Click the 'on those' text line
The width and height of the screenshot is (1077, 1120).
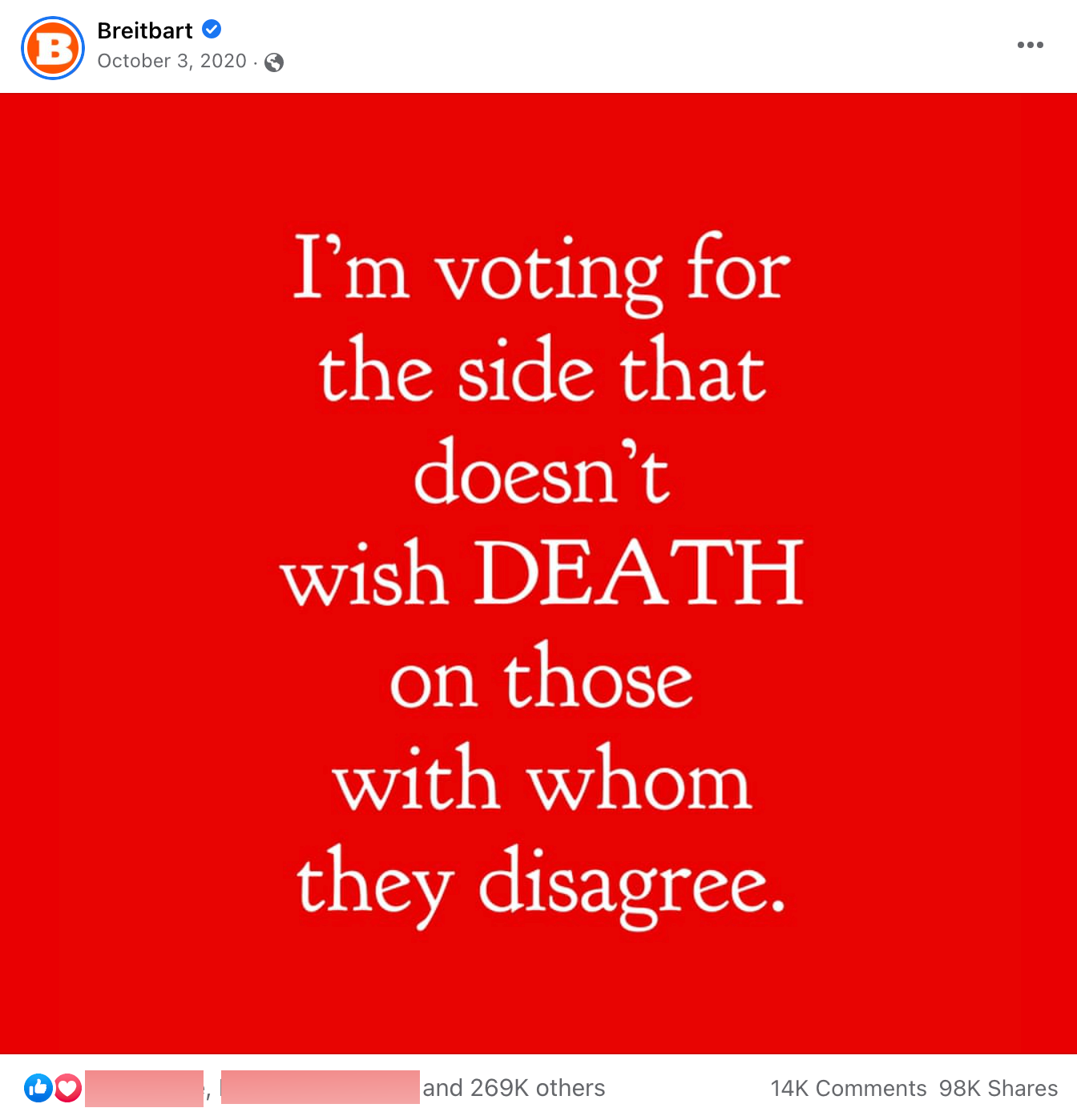pos(541,676)
